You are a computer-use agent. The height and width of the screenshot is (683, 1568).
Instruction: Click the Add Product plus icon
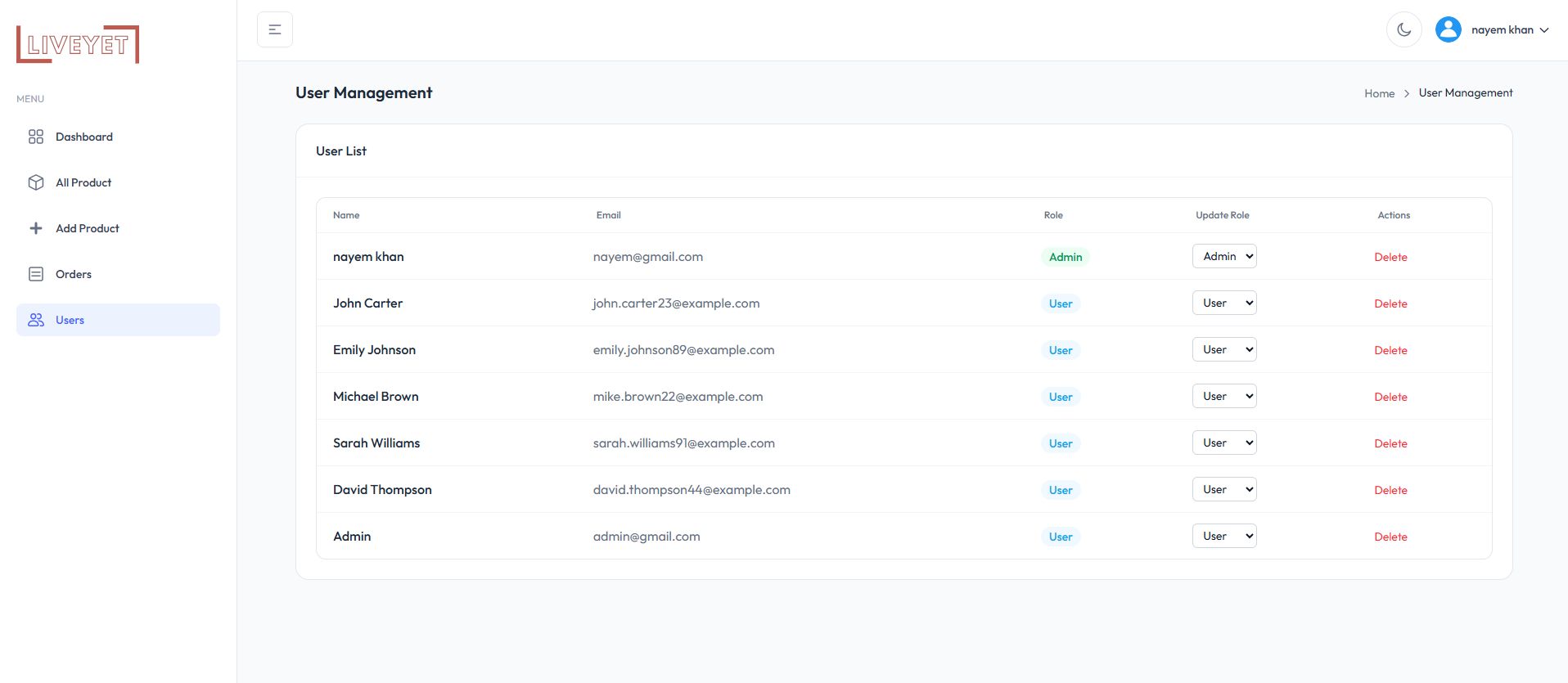[x=36, y=228]
